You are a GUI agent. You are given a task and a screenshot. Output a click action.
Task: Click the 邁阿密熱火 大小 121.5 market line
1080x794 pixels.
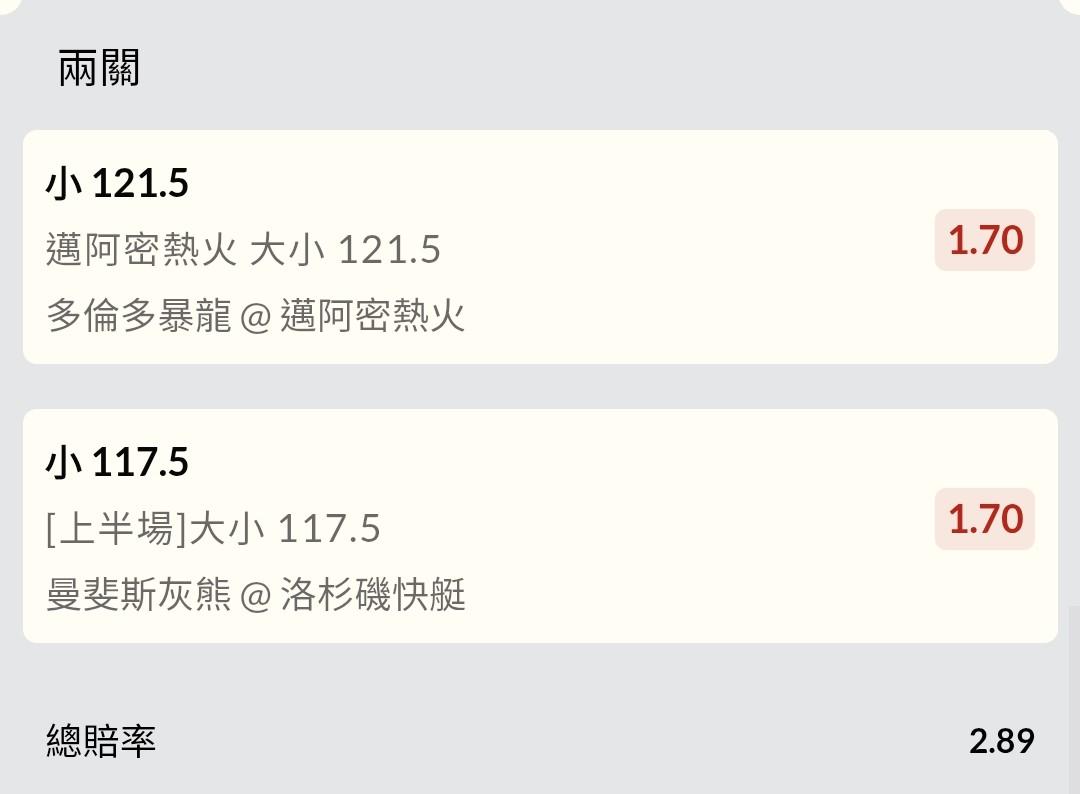click(x=243, y=250)
